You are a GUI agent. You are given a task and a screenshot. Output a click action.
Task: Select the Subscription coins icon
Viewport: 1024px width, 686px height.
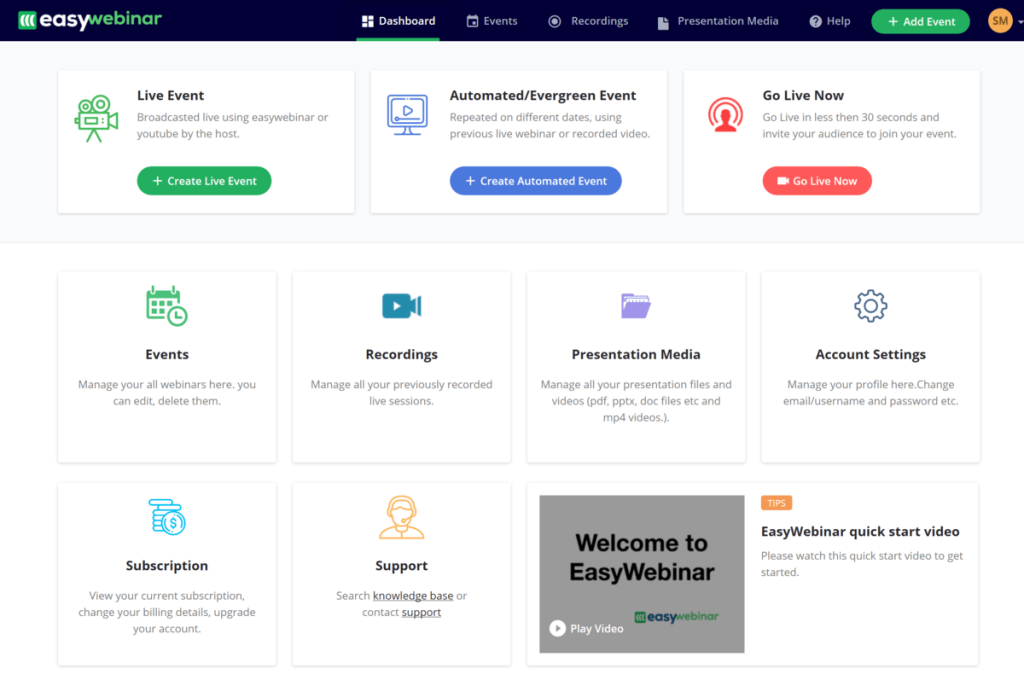166,517
